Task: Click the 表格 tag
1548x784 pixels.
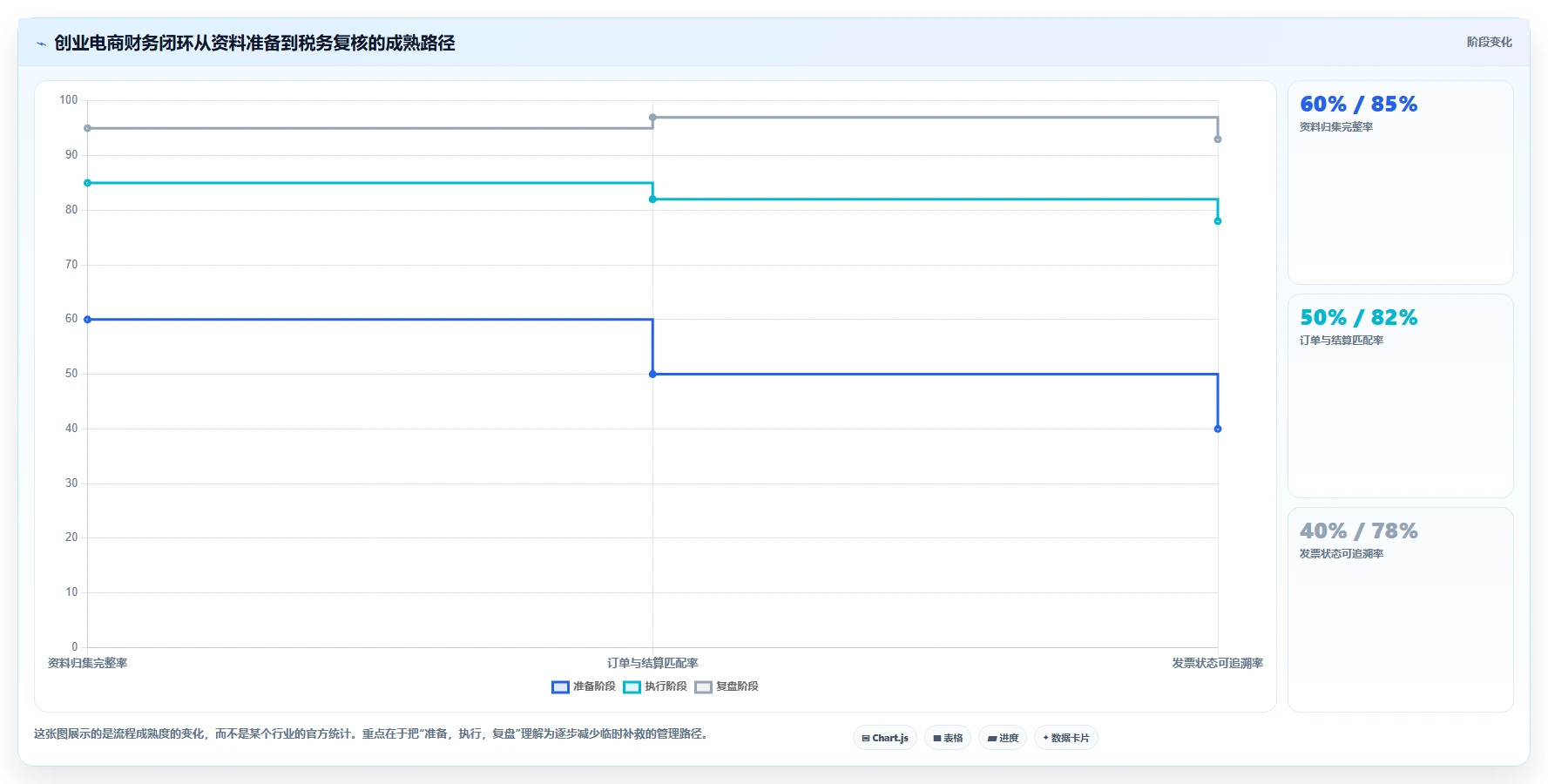Action: 948,738
